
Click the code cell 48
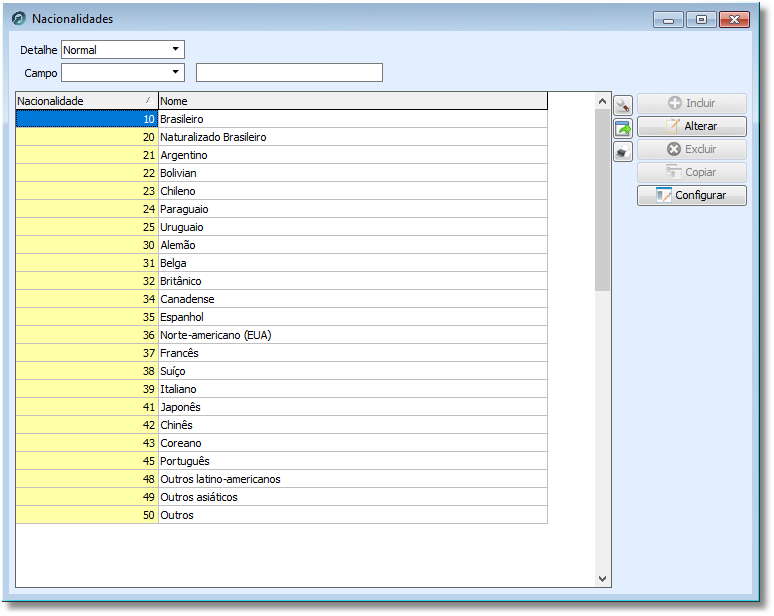(x=87, y=479)
